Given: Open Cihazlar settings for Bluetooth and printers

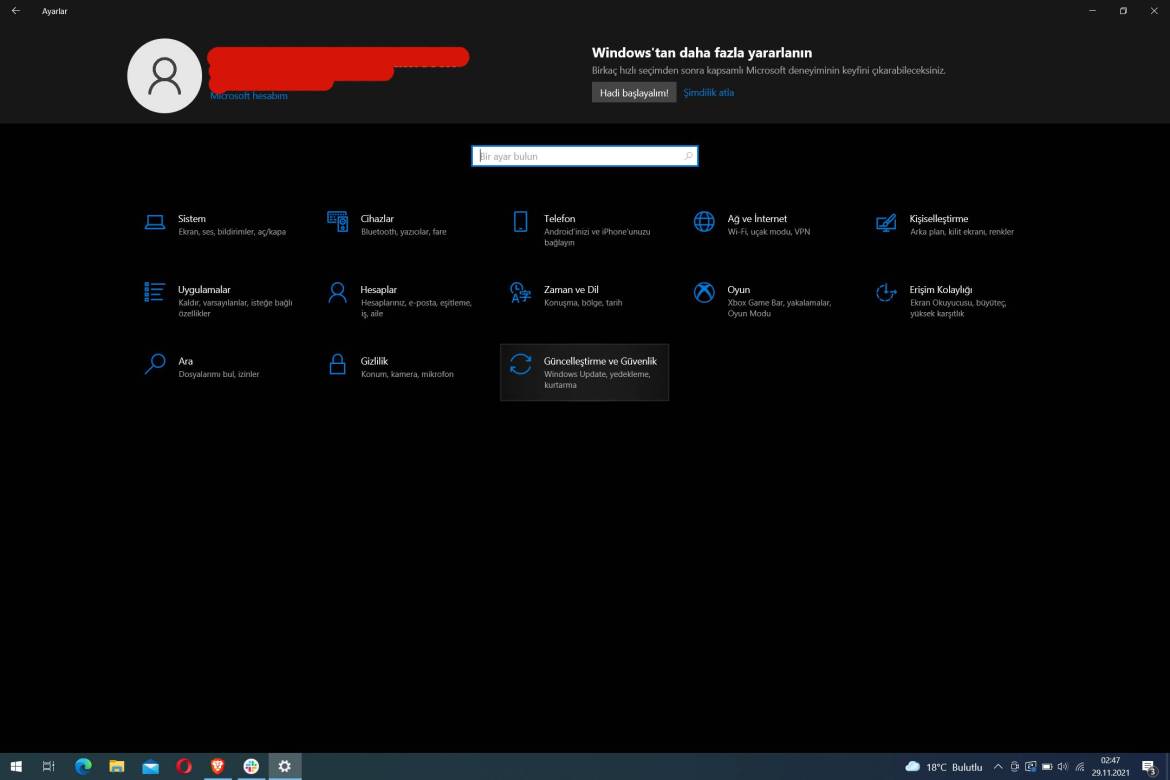Looking at the screenshot, I should pos(378,224).
